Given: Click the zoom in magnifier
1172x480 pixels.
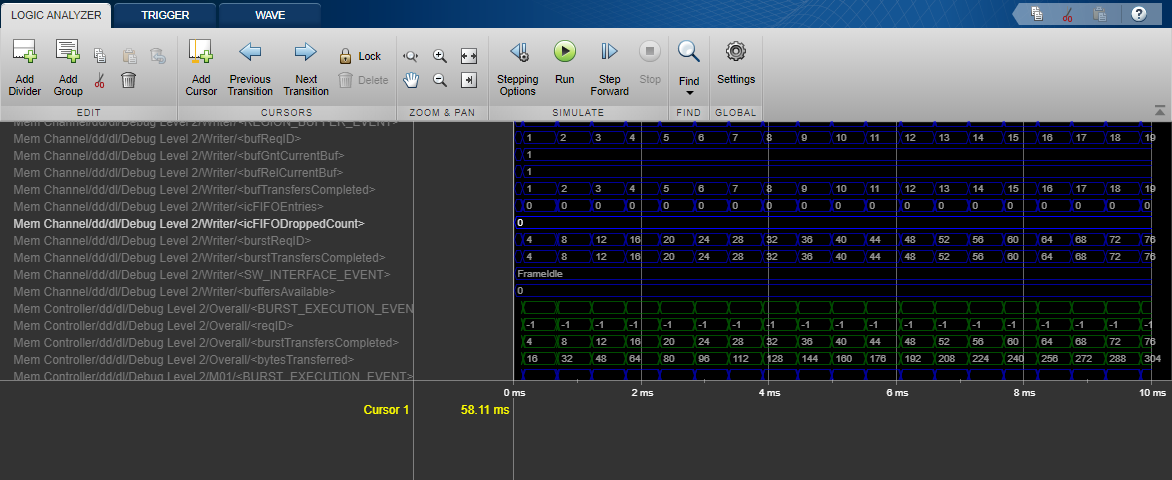Looking at the screenshot, I should [x=439, y=57].
